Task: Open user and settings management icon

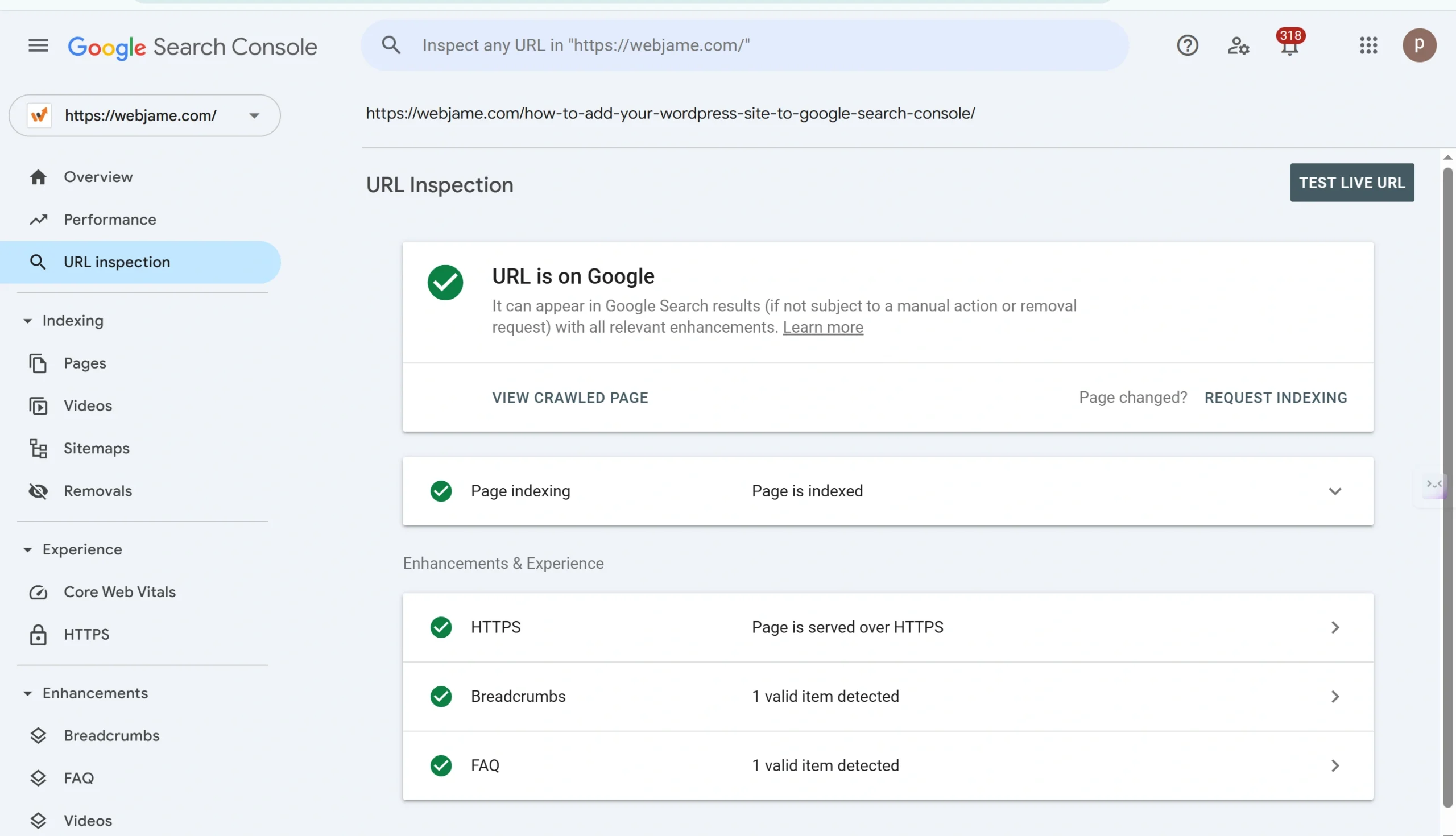Action: (1238, 45)
